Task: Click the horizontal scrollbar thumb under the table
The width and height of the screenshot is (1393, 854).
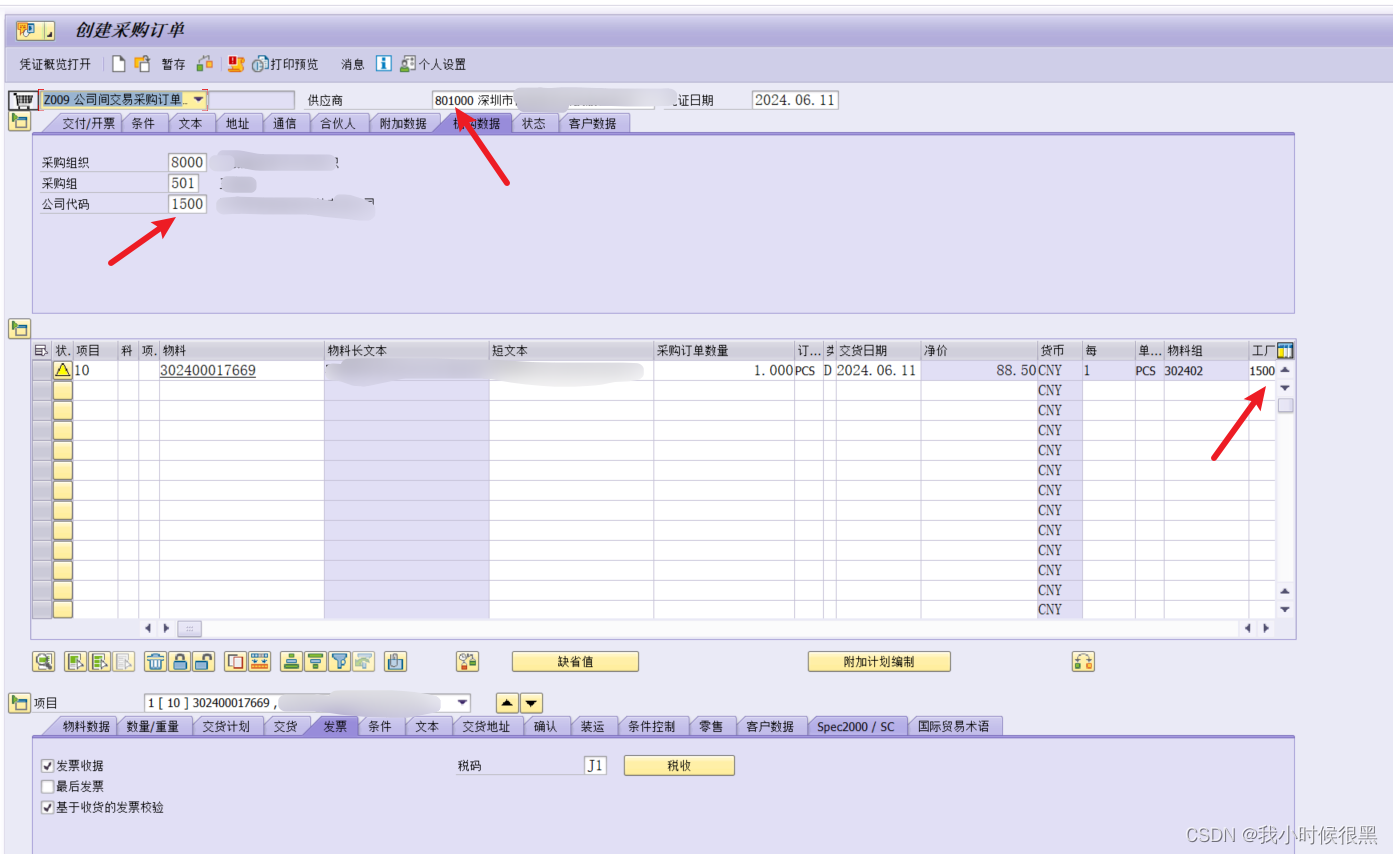Action: [189, 628]
